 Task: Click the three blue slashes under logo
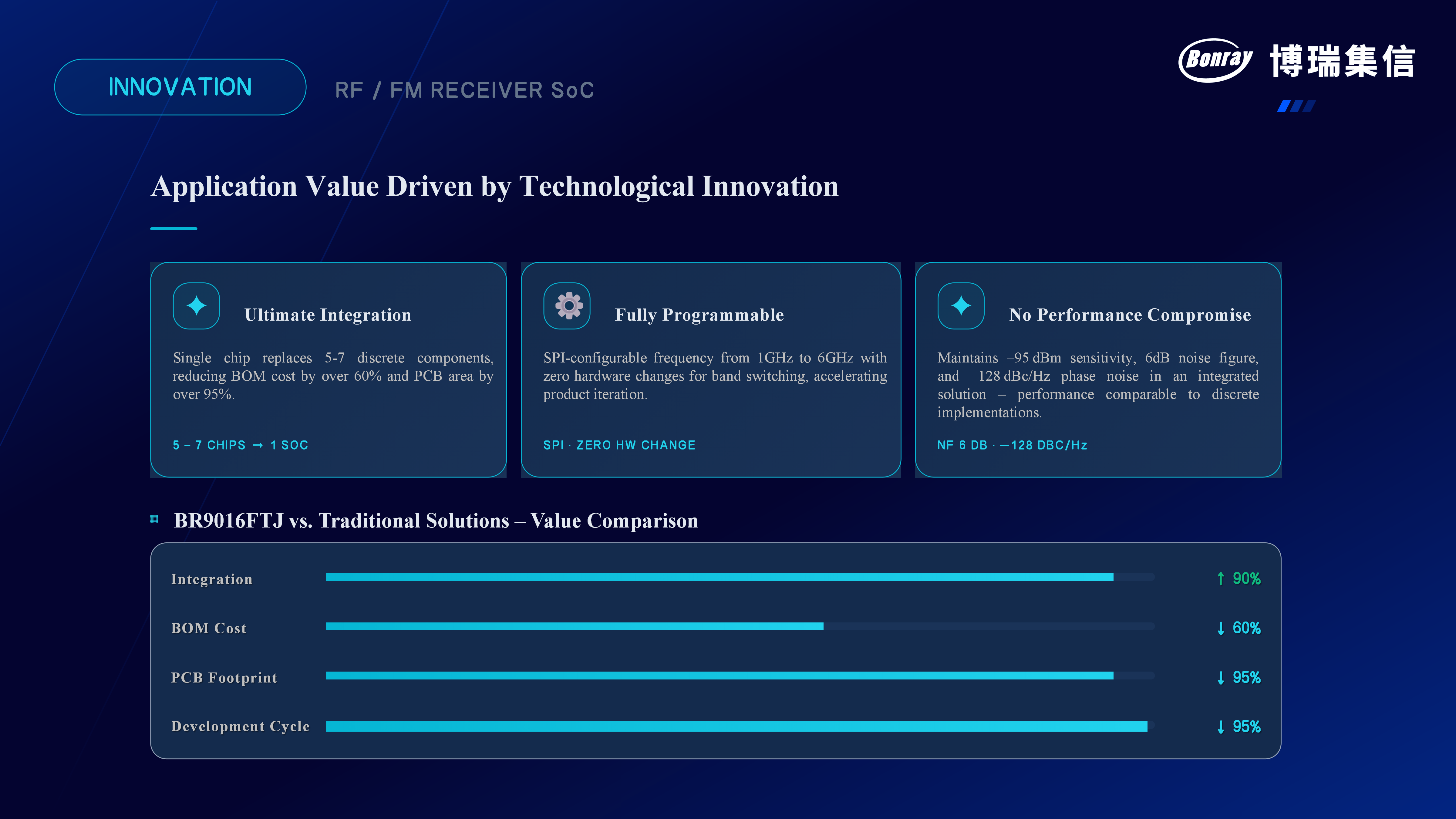tap(1296, 106)
